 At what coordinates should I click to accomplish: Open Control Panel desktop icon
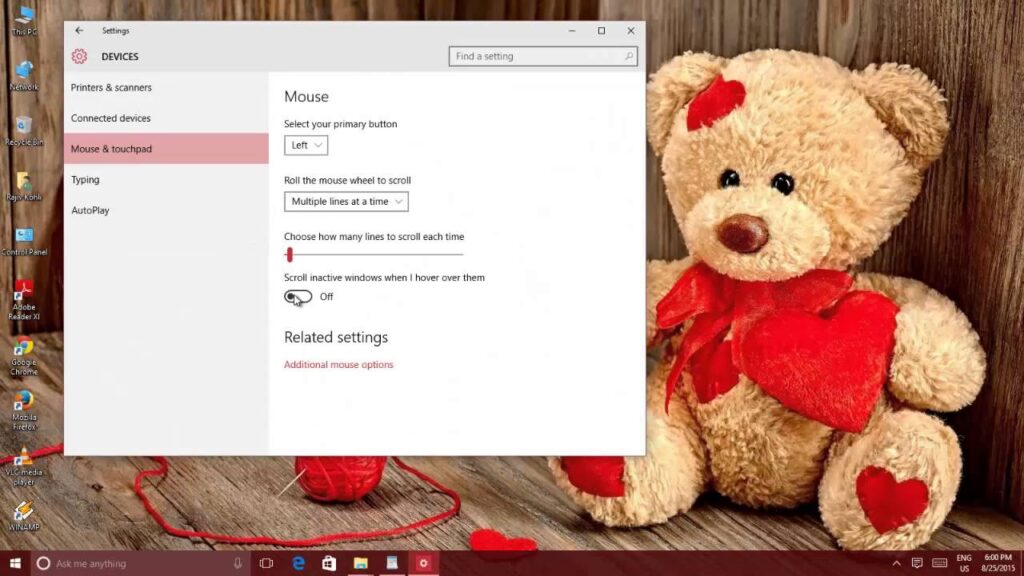pos(24,241)
